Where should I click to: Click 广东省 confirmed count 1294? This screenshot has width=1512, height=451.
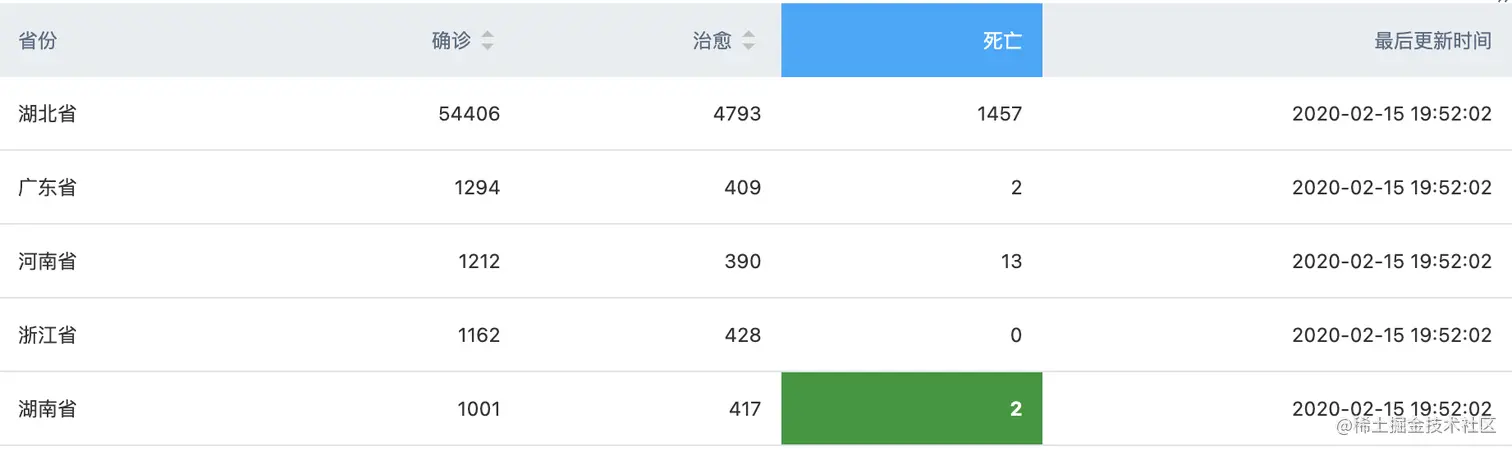pyautogui.click(x=476, y=188)
